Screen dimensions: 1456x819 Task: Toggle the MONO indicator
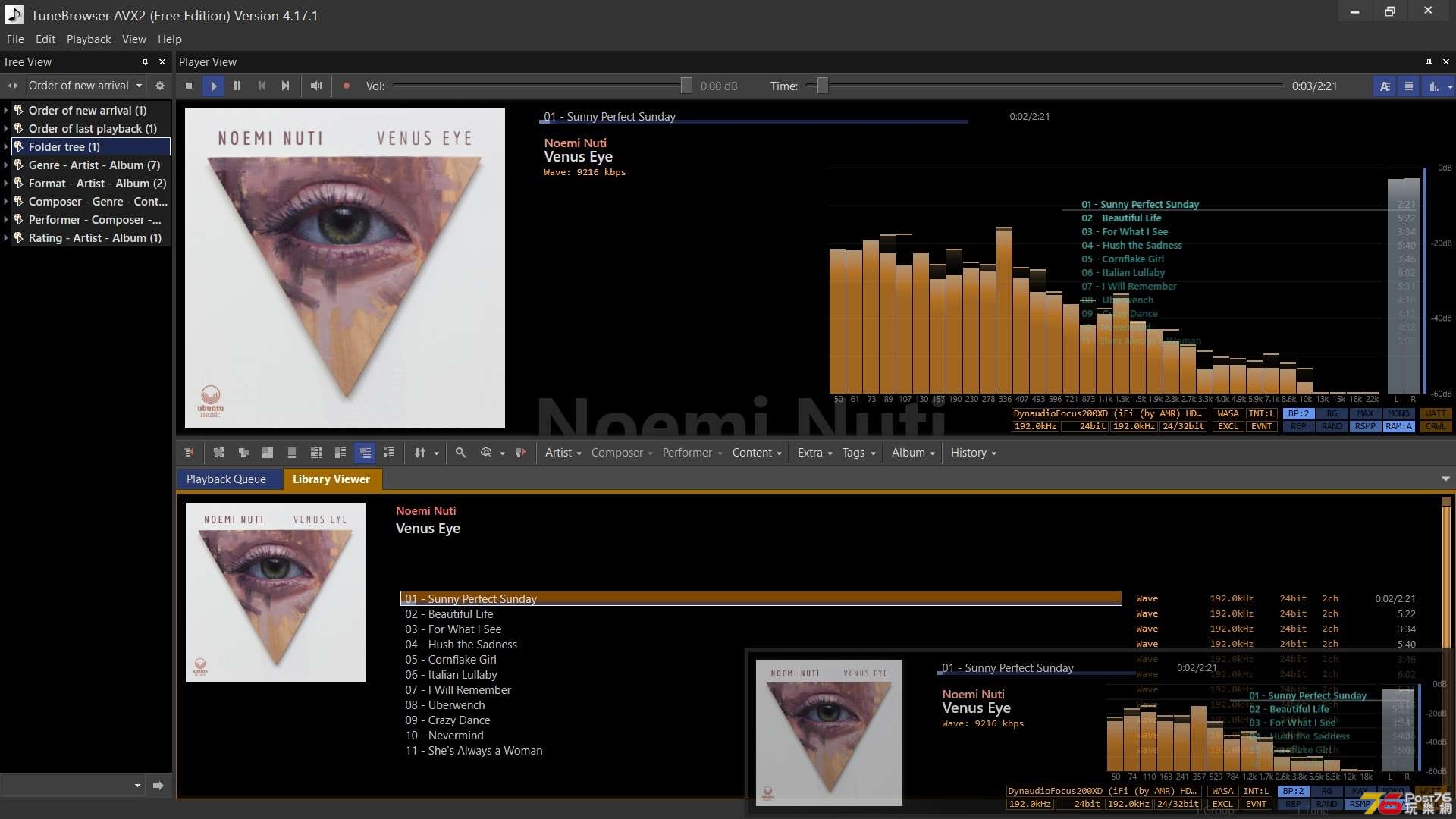point(1398,413)
